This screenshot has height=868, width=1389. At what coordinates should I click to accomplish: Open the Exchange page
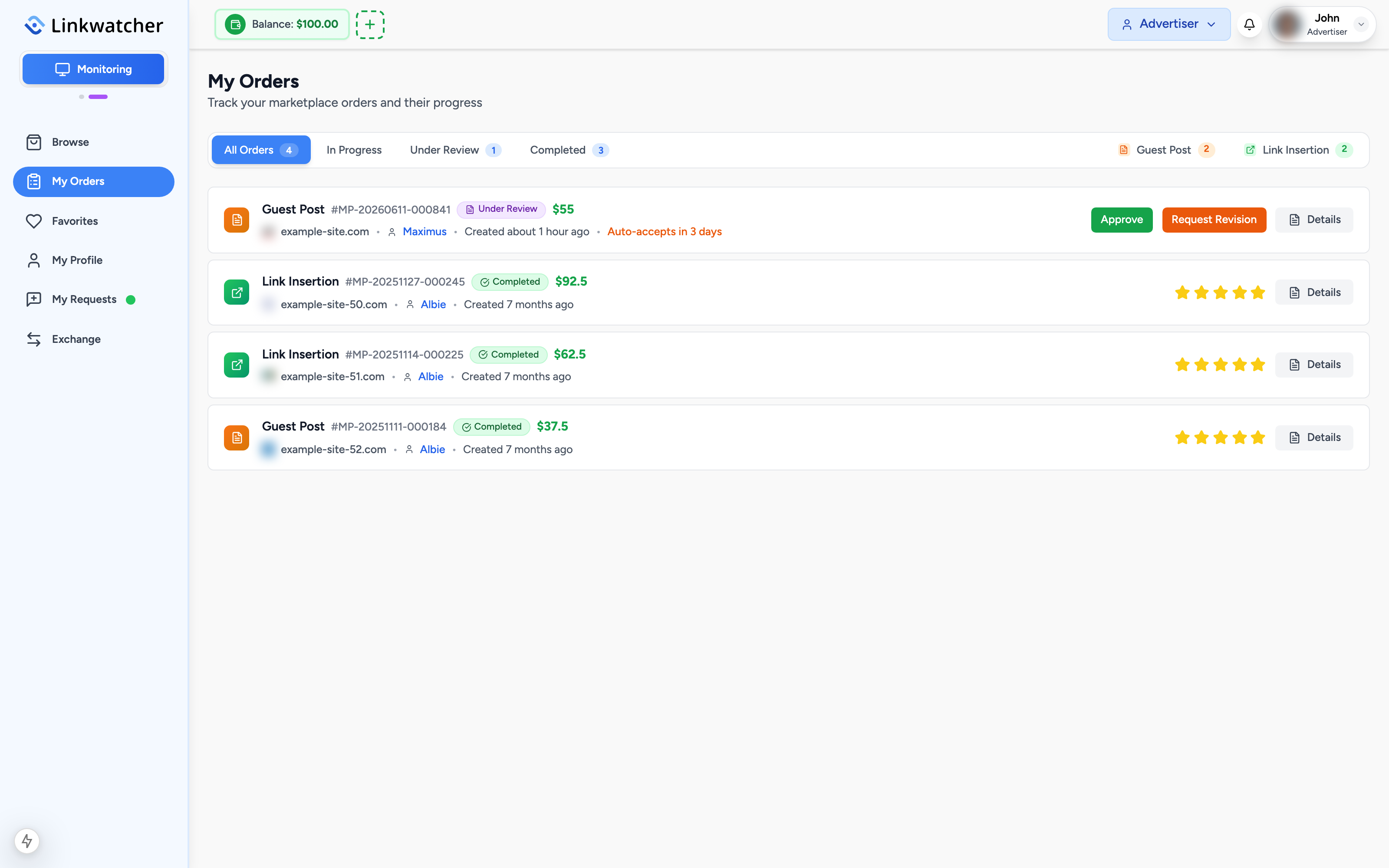(94, 339)
